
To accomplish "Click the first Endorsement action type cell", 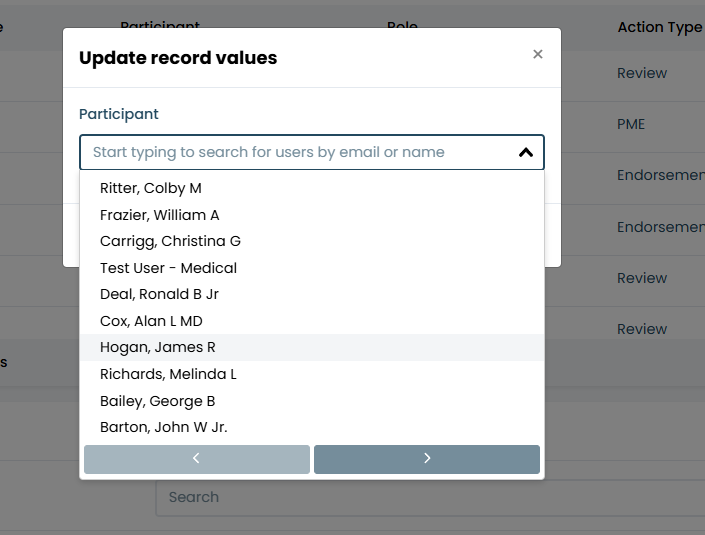I will pyautogui.click(x=661, y=175).
